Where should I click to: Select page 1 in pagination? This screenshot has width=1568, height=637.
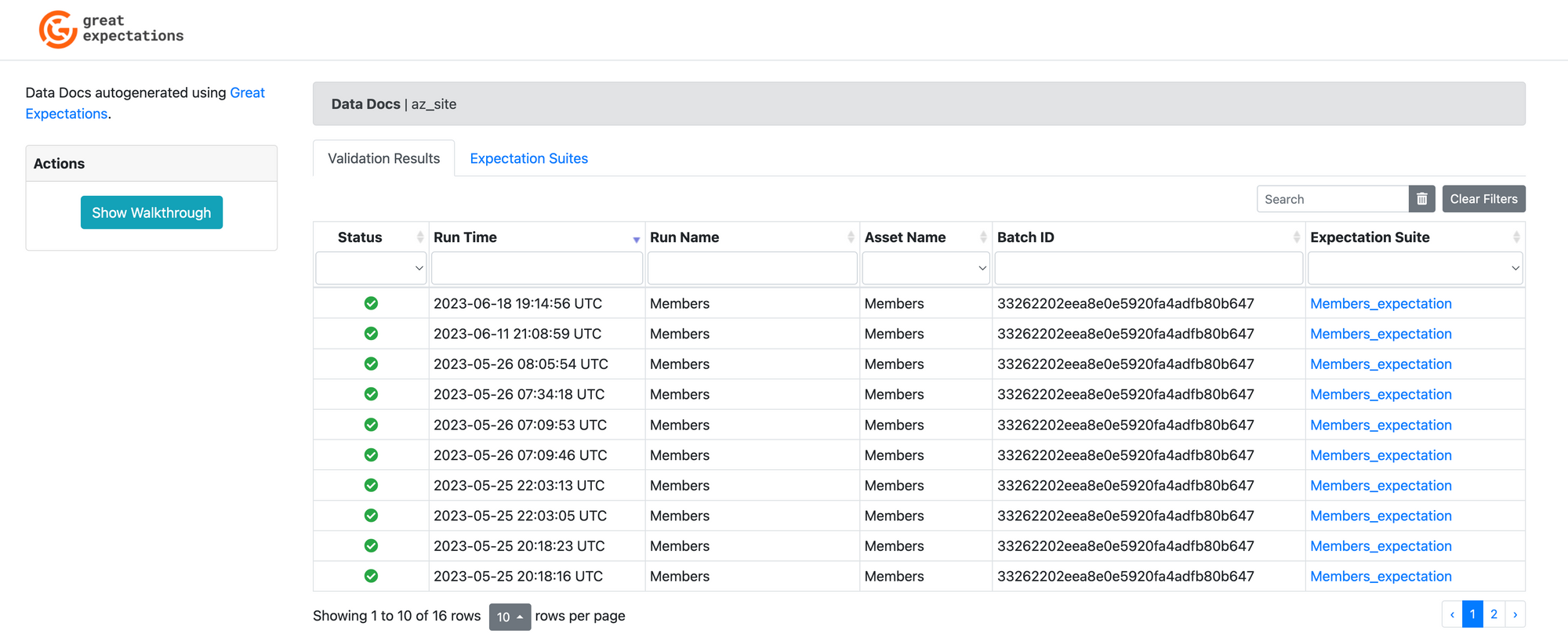[1472, 614]
